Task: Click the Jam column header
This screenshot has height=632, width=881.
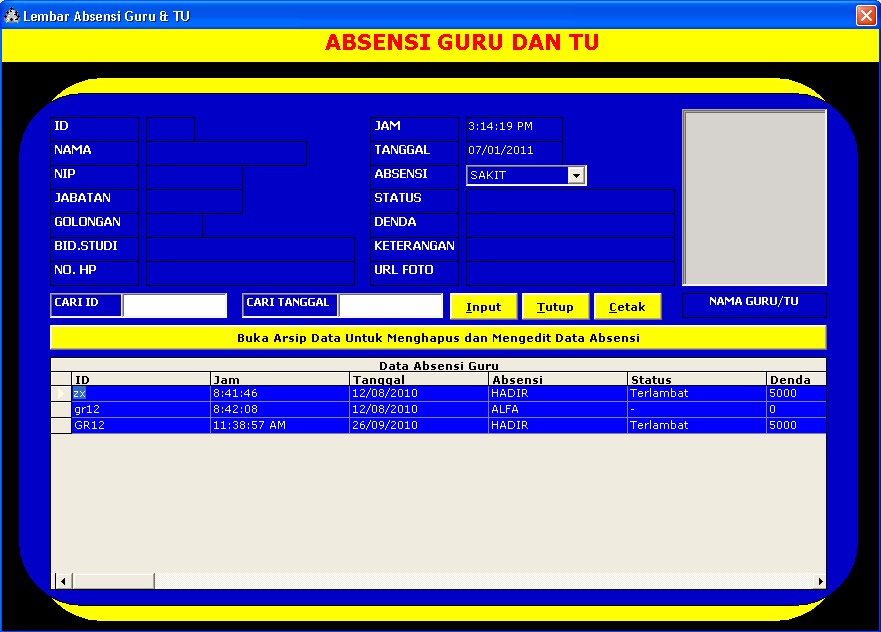Action: point(280,379)
